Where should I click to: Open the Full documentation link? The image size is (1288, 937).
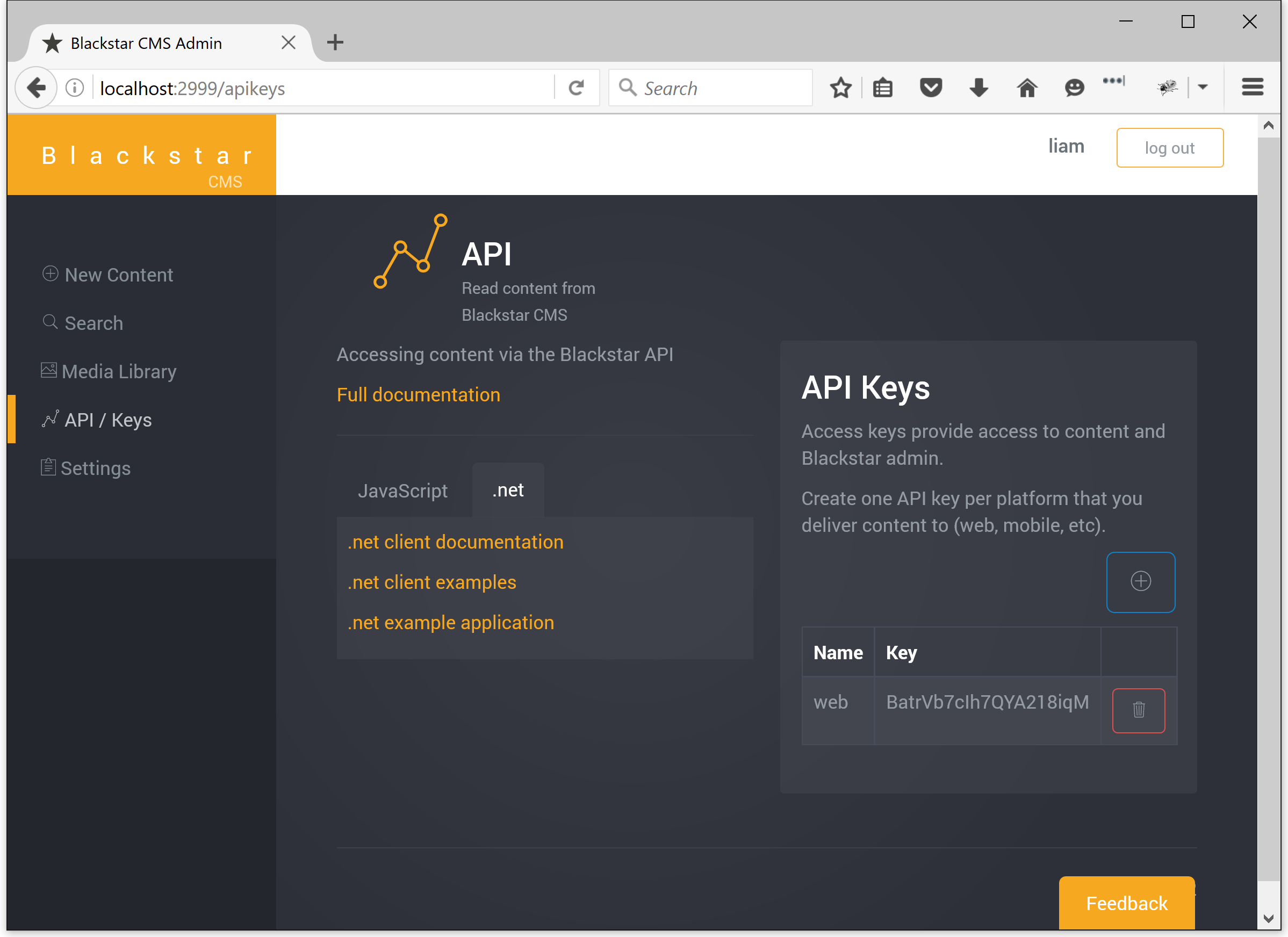click(419, 395)
